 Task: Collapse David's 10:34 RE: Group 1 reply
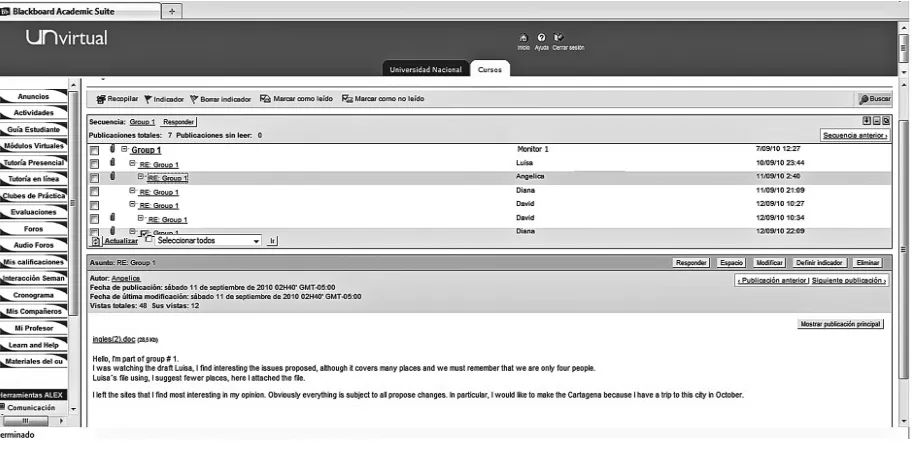point(141,218)
